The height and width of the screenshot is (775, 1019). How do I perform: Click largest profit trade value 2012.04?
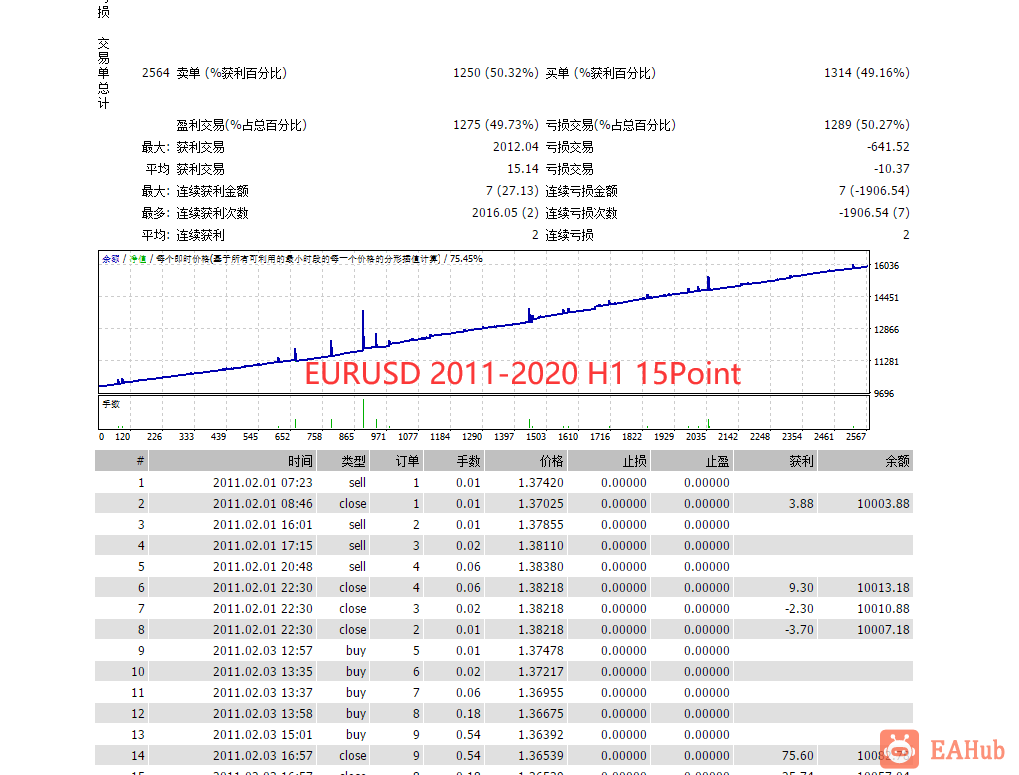click(x=516, y=147)
